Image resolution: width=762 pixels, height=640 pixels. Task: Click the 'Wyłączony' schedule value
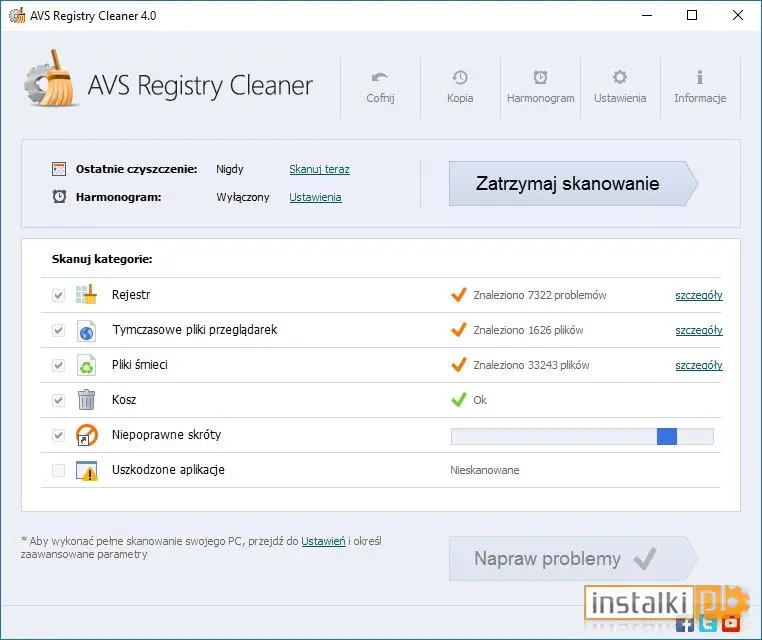pos(242,197)
